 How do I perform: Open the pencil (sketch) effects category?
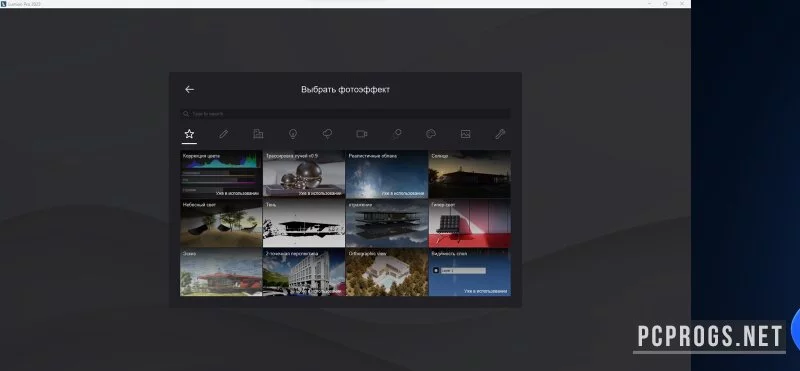(223, 134)
